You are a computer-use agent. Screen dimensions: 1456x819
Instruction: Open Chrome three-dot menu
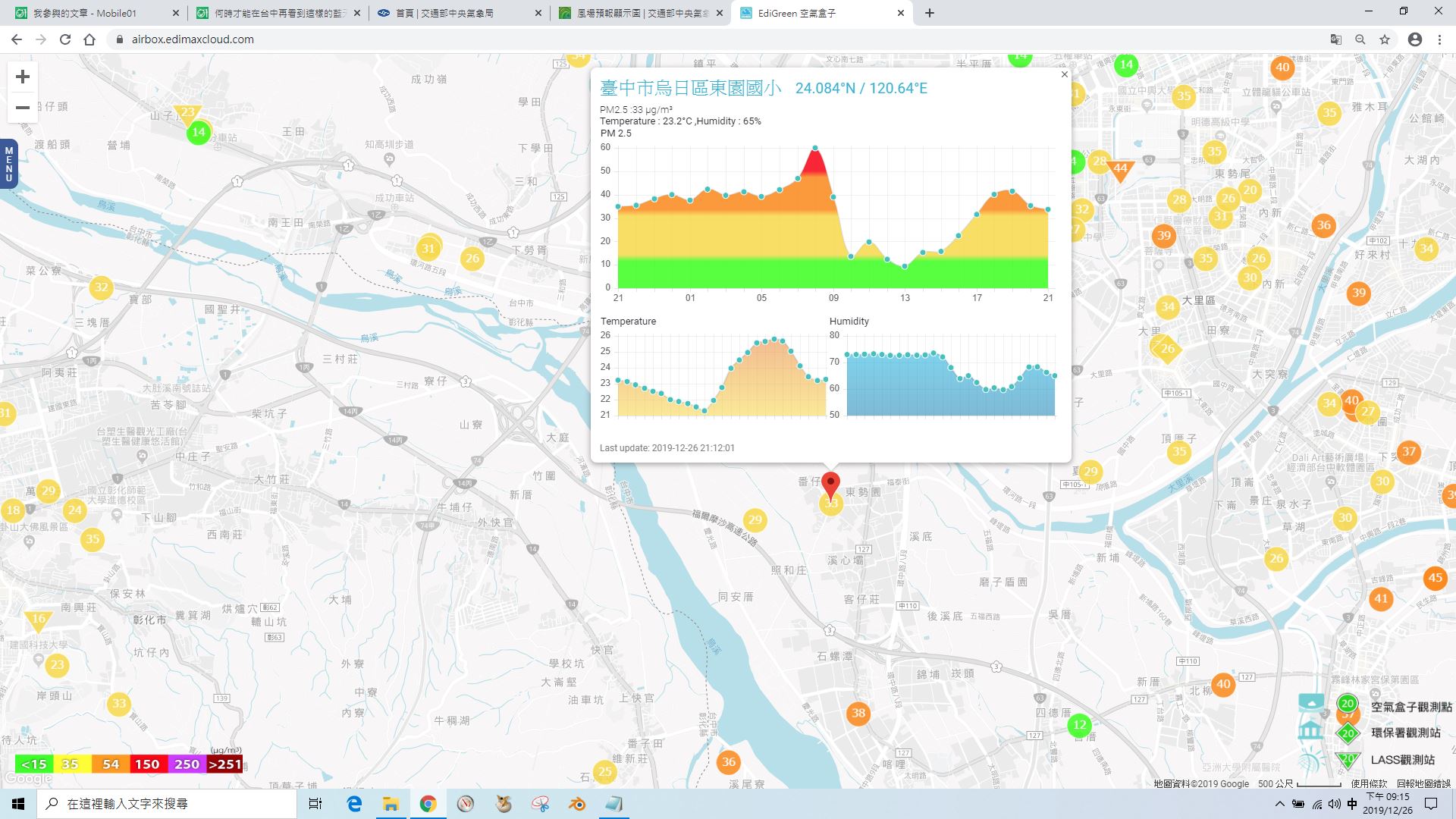[x=1439, y=39]
